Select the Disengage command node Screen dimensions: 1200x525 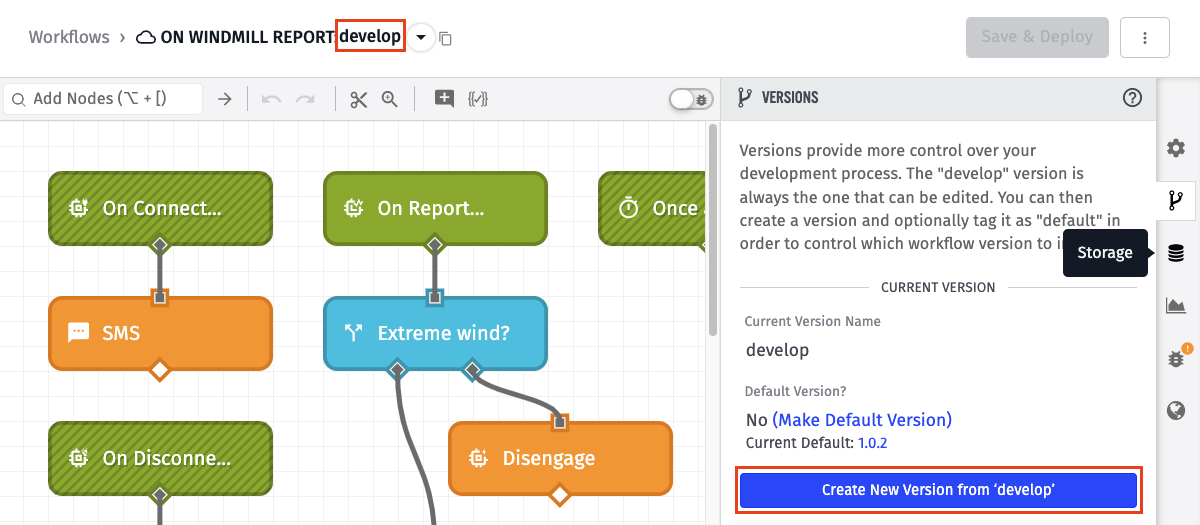560,458
